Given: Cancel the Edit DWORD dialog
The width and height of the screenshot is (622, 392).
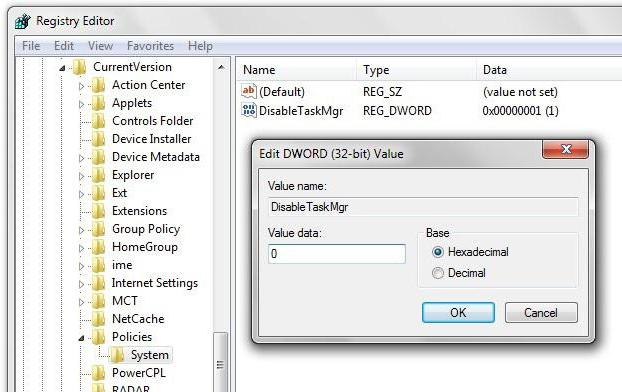Looking at the screenshot, I should tap(541, 313).
